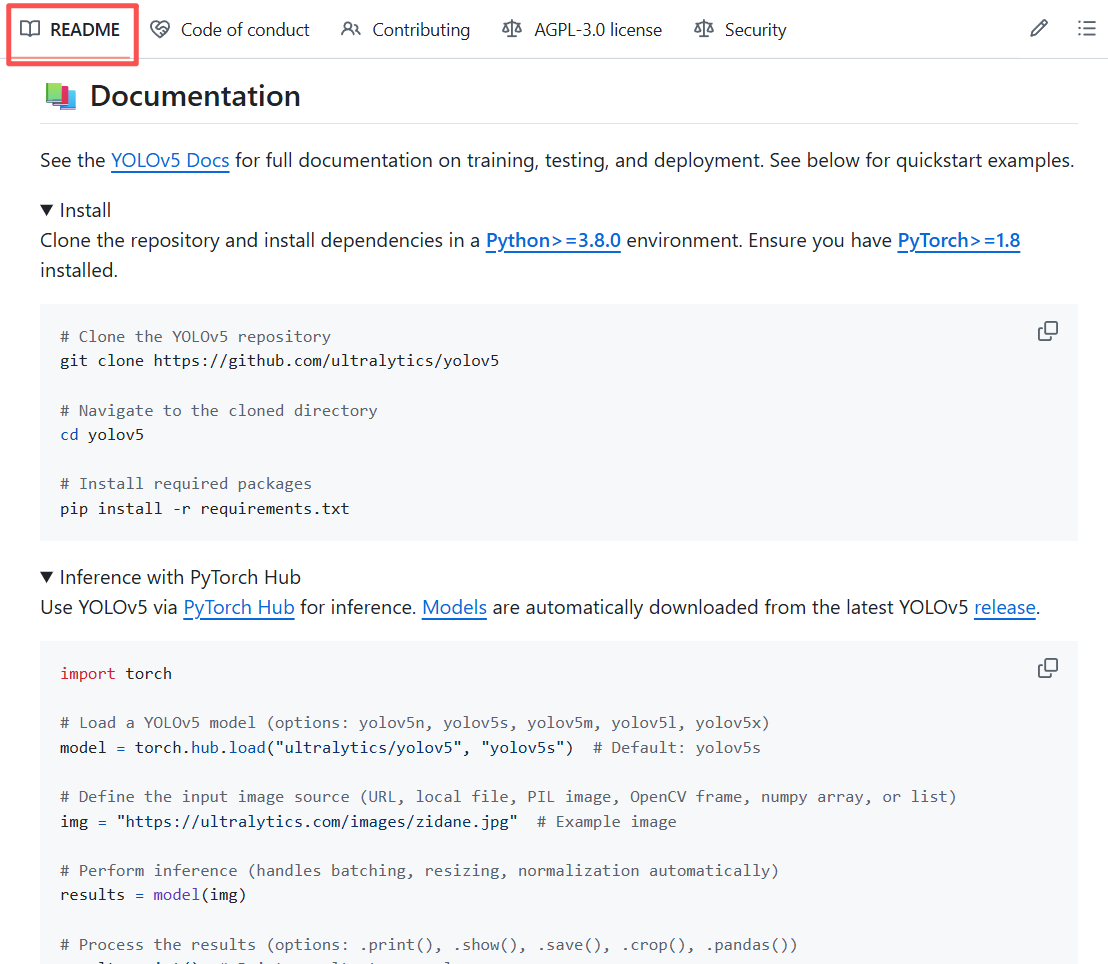Click the 'cd yolov5' command line
Image resolution: width=1108 pixels, height=964 pixels.
click(102, 435)
